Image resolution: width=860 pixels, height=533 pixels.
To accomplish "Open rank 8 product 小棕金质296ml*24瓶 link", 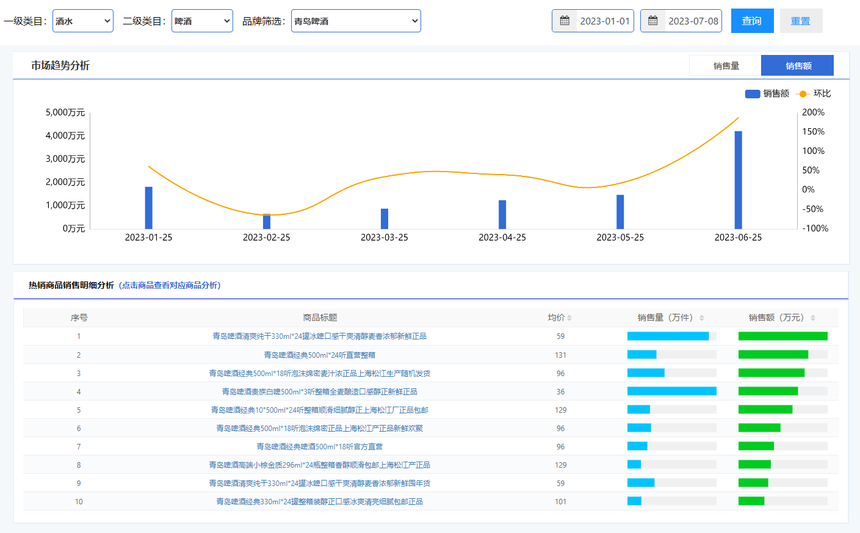I will (x=320, y=465).
